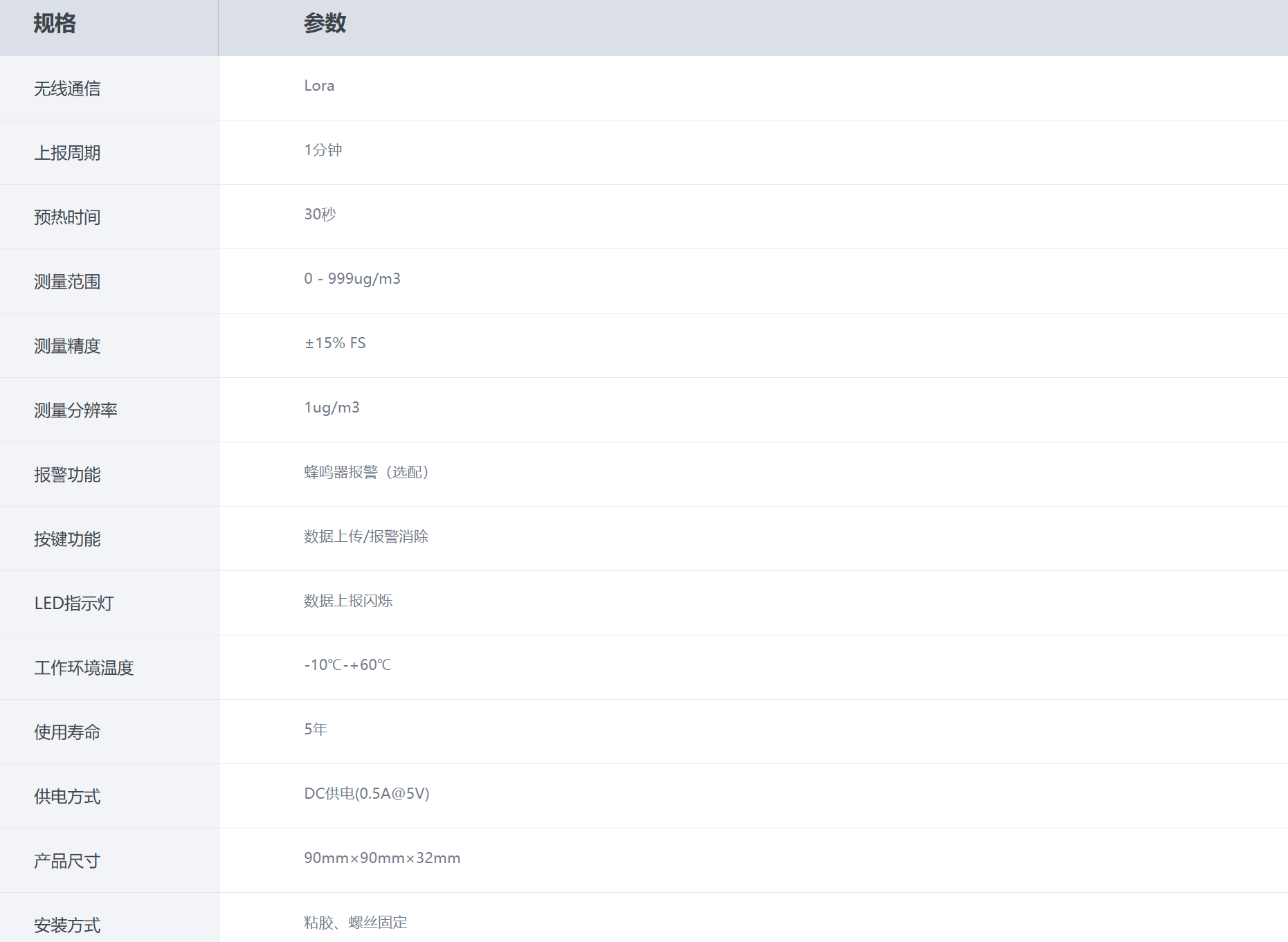Image resolution: width=1288 pixels, height=942 pixels.
Task: Select the 数据上报闪烁 value
Action: coord(348,601)
